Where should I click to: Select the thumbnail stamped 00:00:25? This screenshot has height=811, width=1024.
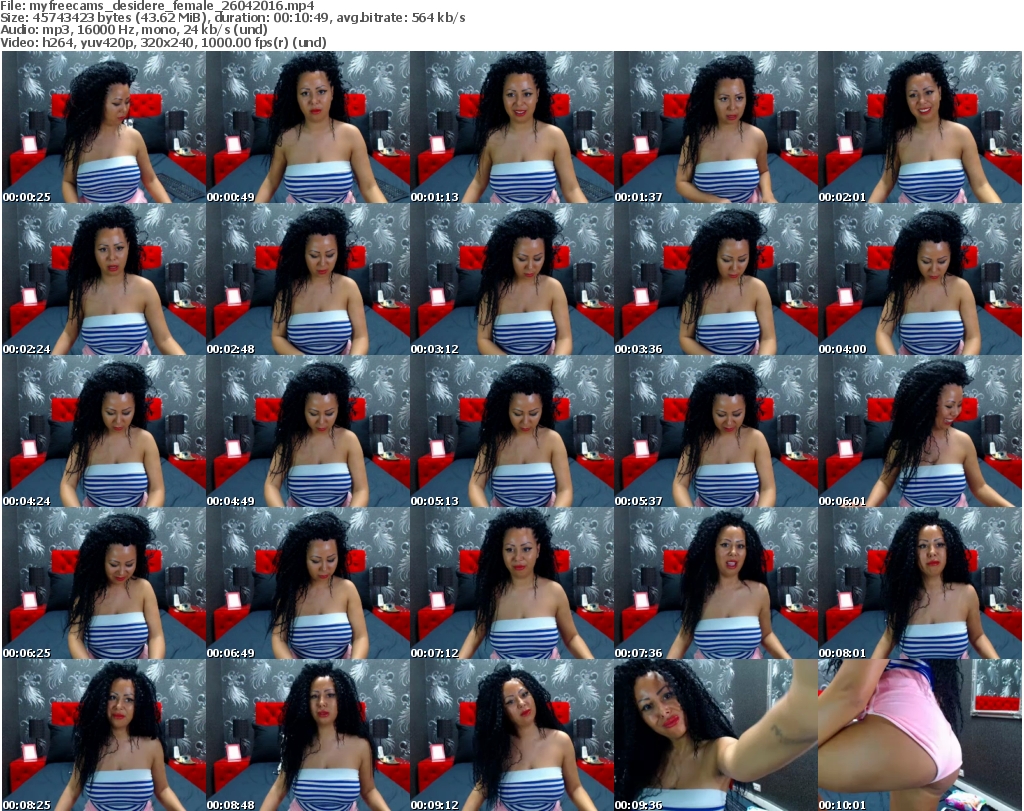104,127
